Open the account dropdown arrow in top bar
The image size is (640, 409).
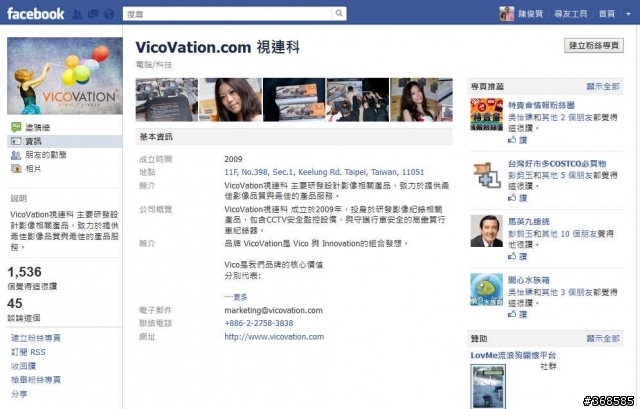click(628, 14)
